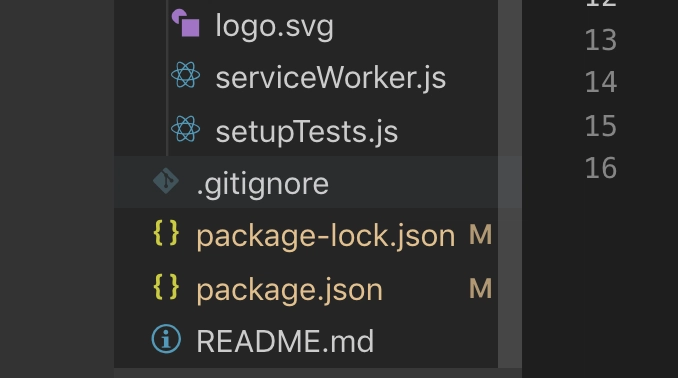Open README.md in the editor
678x378 pixels.
pyautogui.click(x=285, y=341)
